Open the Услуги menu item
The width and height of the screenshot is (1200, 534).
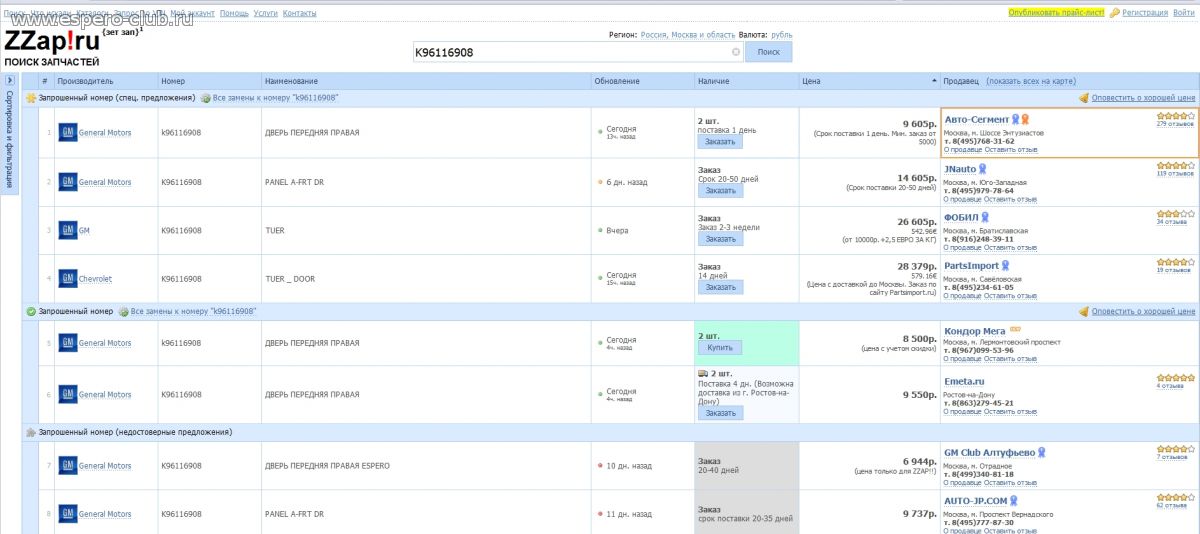pyautogui.click(x=266, y=13)
